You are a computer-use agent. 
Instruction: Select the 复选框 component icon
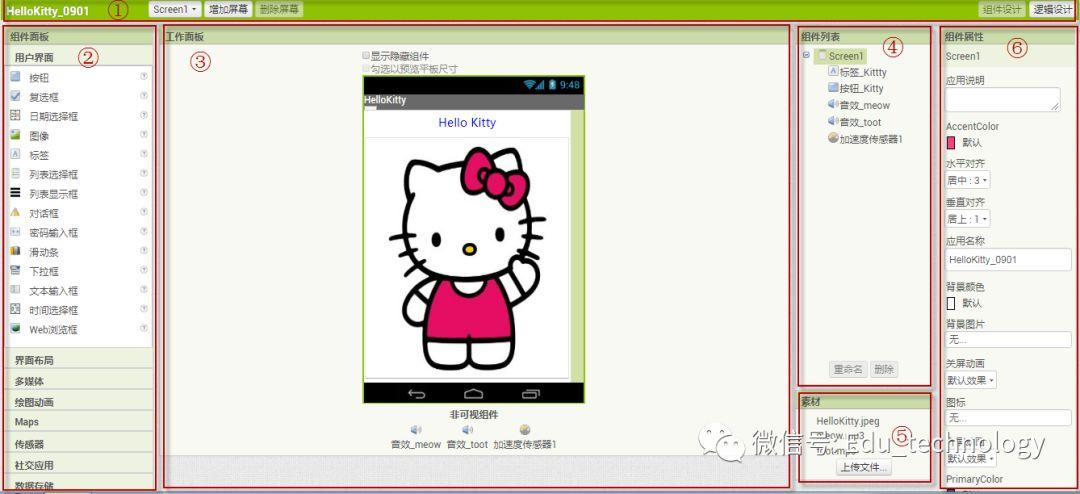[x=15, y=96]
